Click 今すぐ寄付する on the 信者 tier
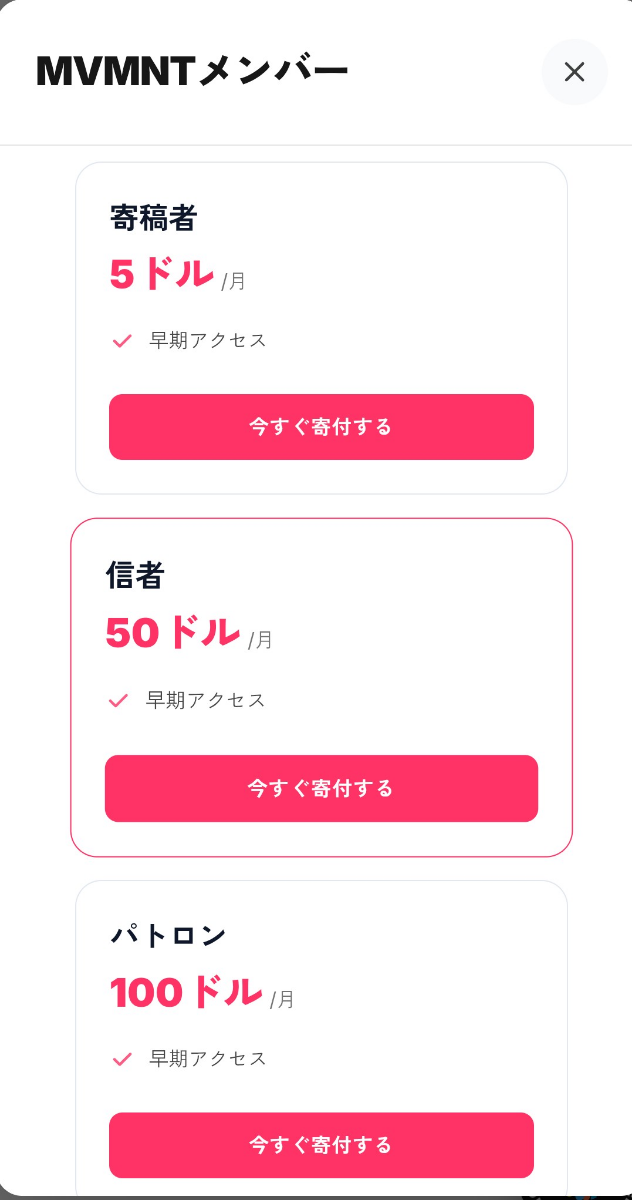The image size is (632, 1200). [320, 788]
